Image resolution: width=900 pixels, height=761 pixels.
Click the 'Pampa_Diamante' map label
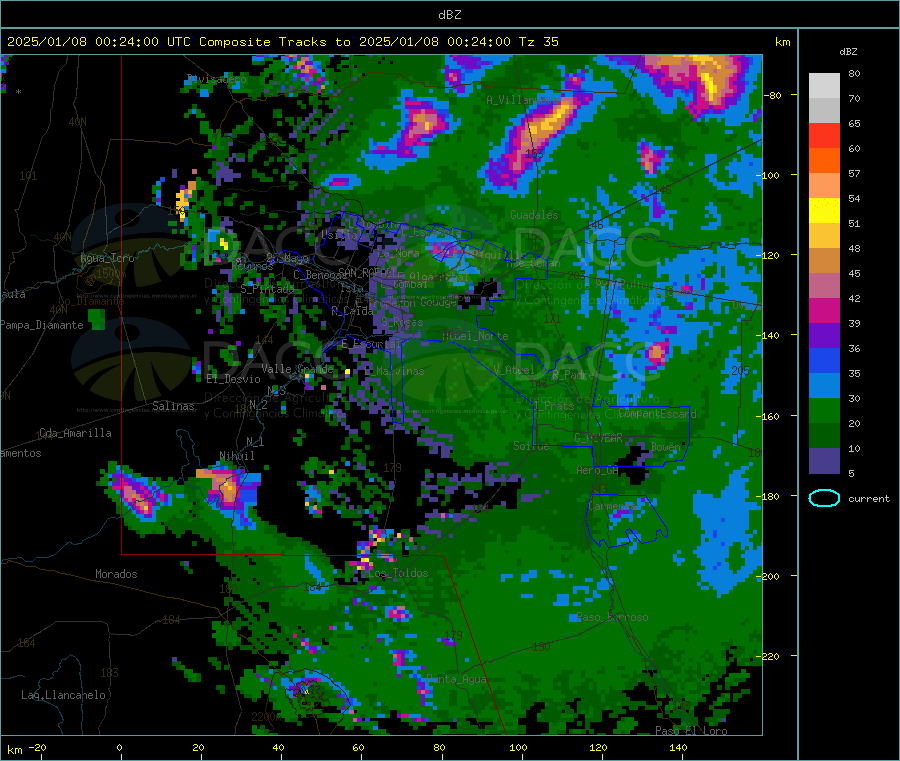click(42, 325)
